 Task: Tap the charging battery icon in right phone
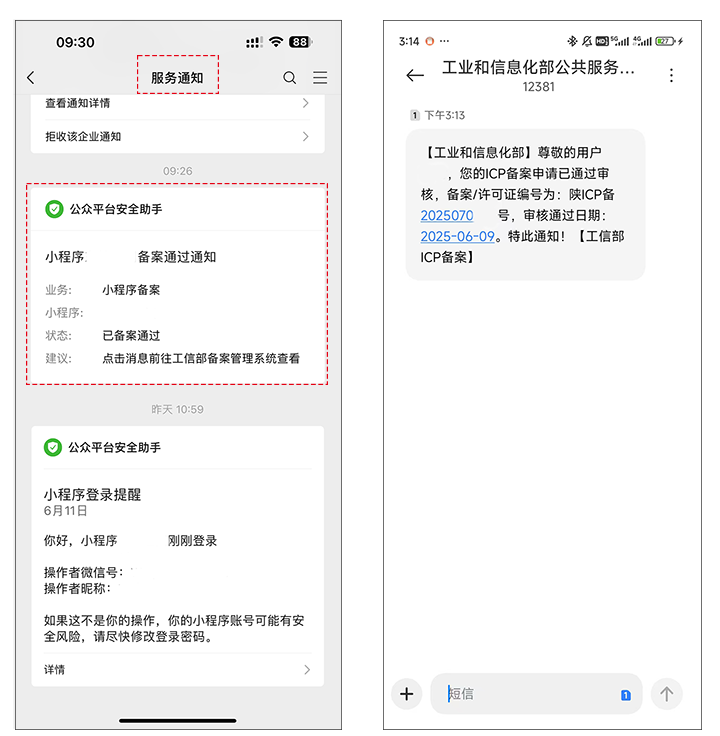point(669,41)
